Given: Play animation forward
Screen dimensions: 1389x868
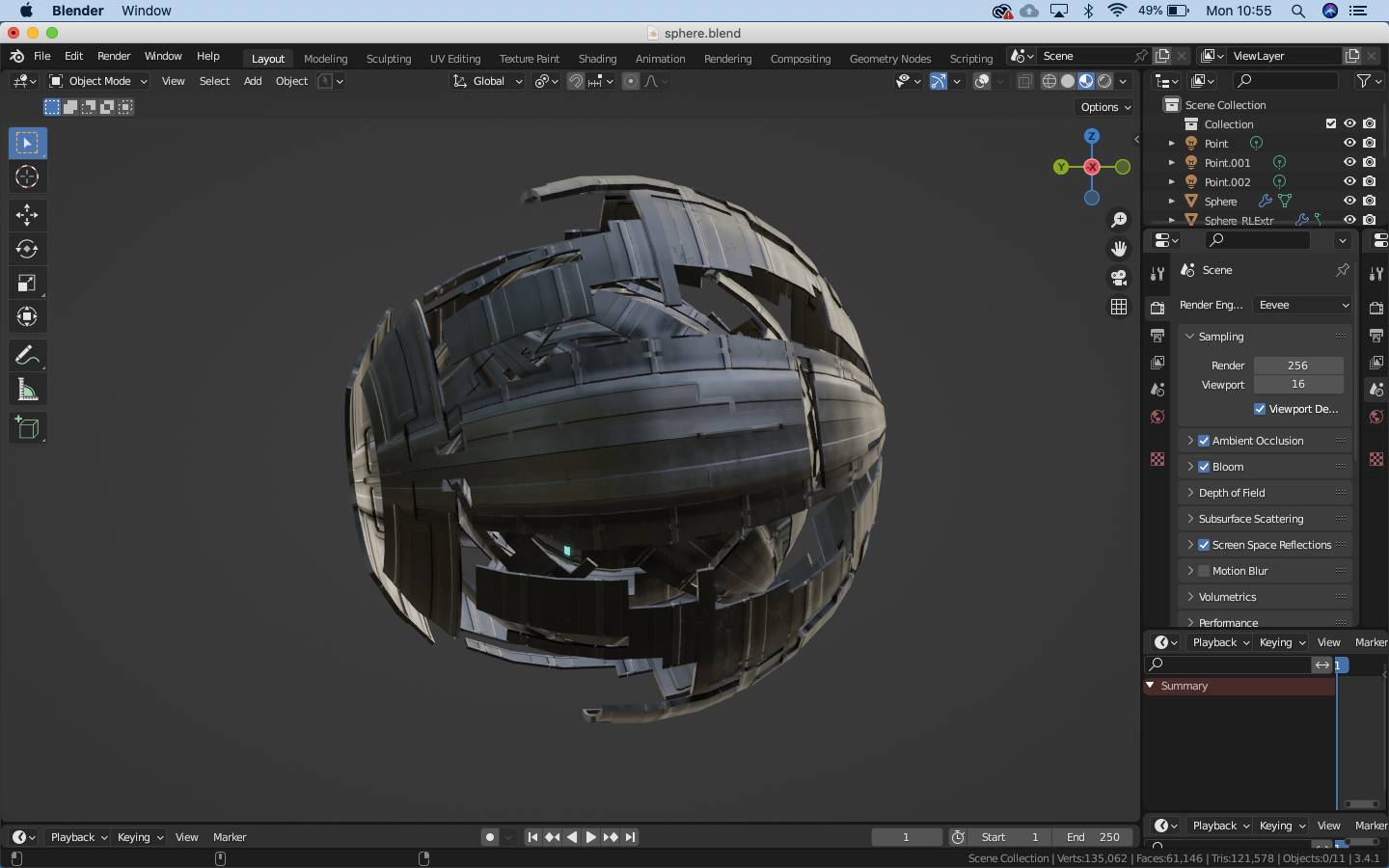Looking at the screenshot, I should 590,837.
